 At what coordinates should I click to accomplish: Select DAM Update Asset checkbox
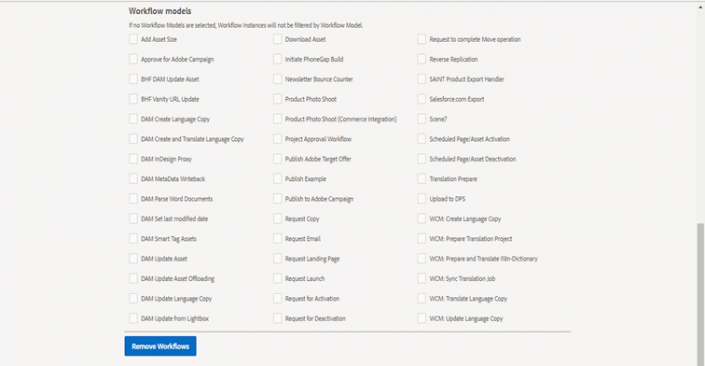click(133, 259)
